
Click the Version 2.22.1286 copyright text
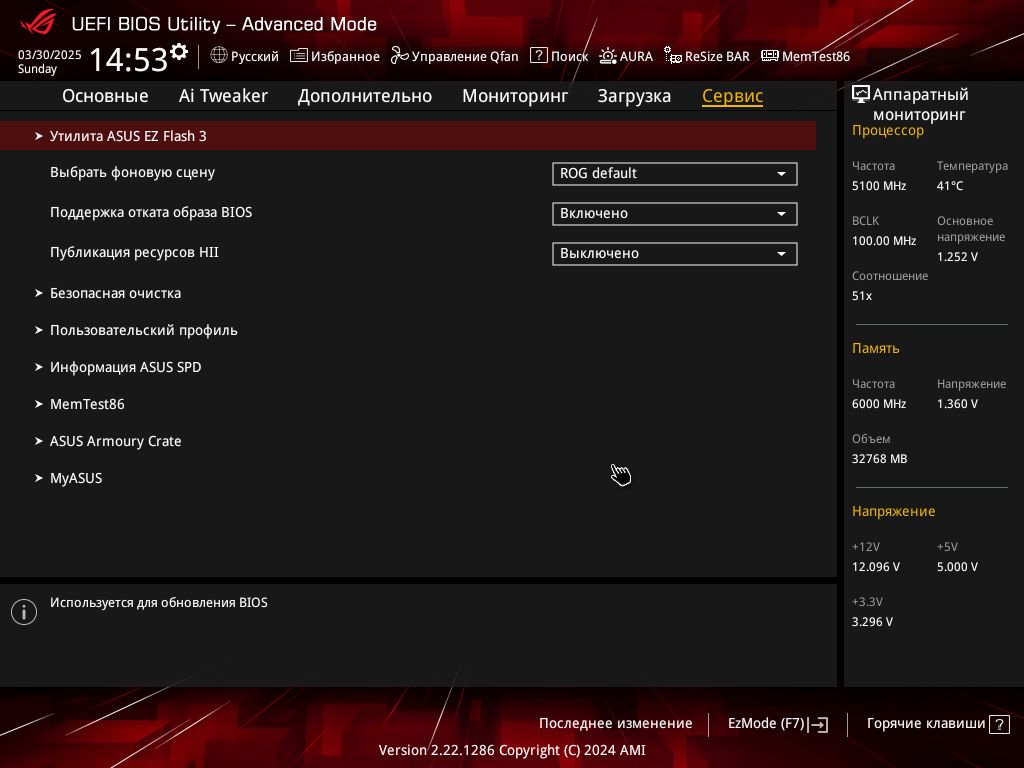[x=512, y=750]
